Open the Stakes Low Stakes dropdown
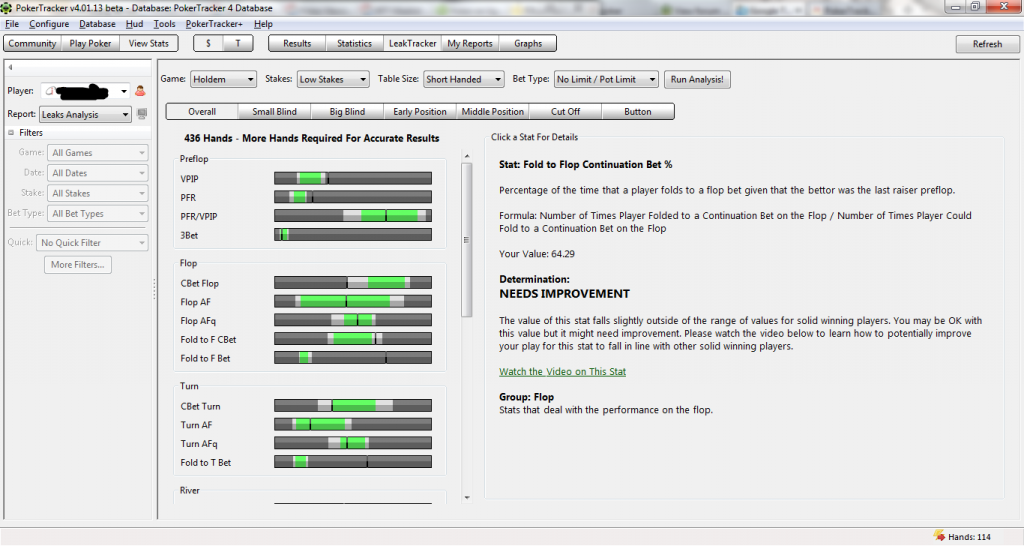Viewport: 1024px width, 546px height. coord(333,79)
